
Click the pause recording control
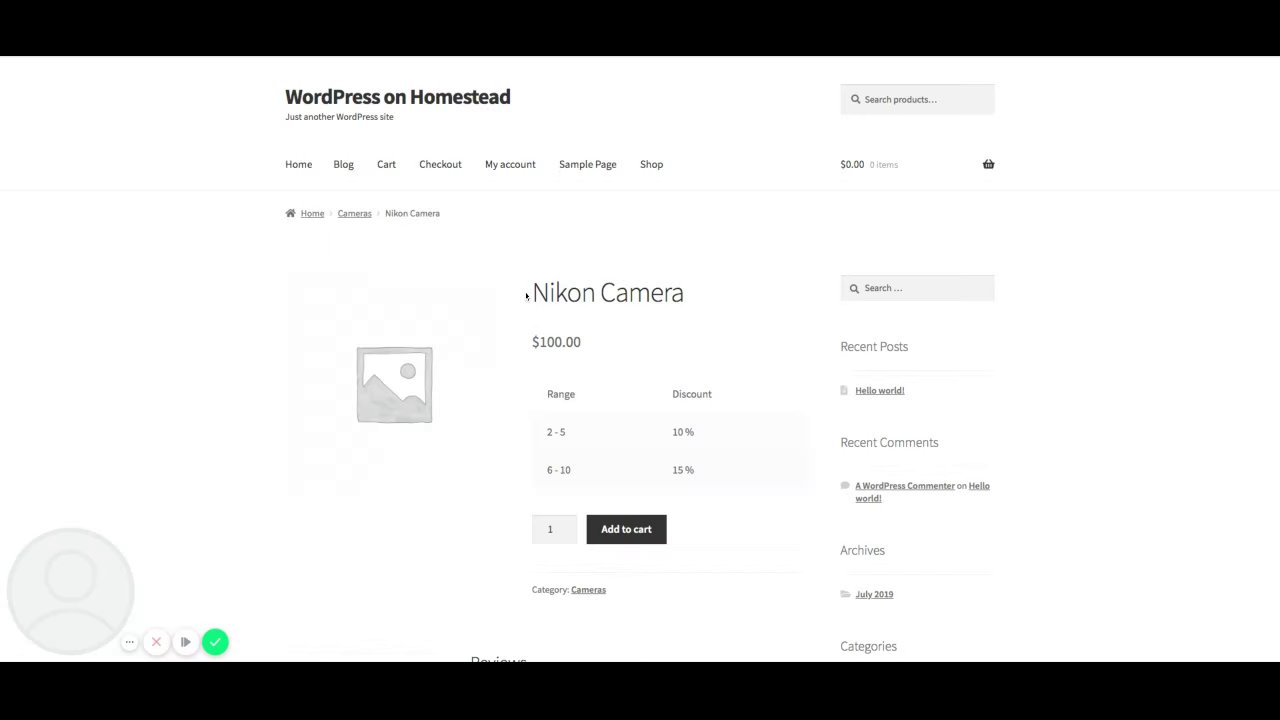(x=185, y=642)
